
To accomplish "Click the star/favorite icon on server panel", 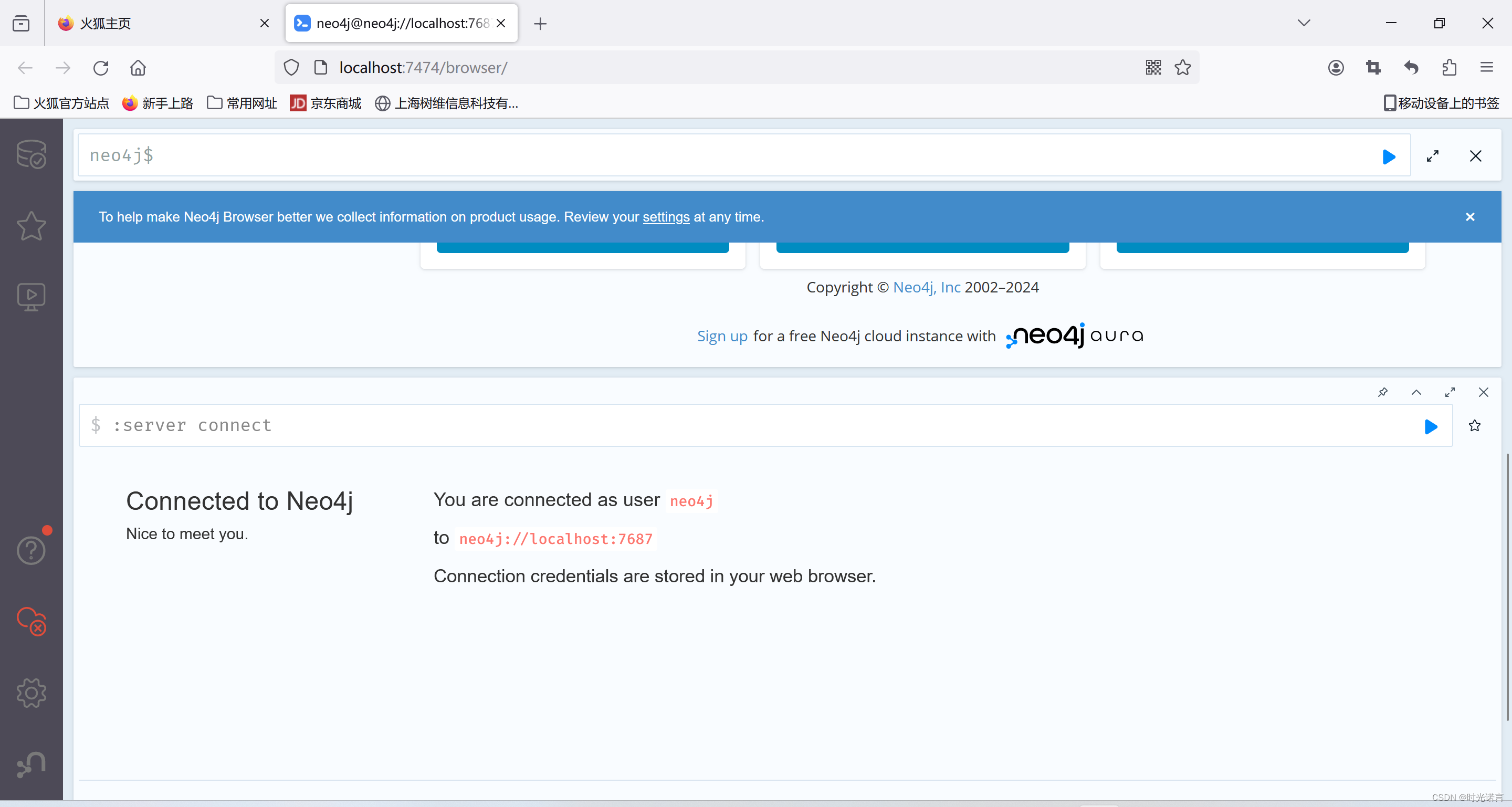I will click(x=1474, y=425).
